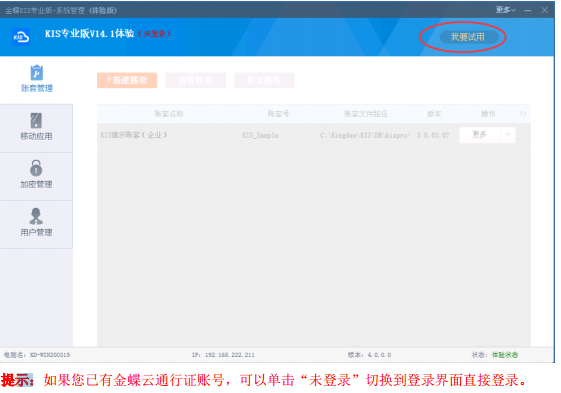
Task: Click the 我要试用 trial button
Action: click(468, 37)
